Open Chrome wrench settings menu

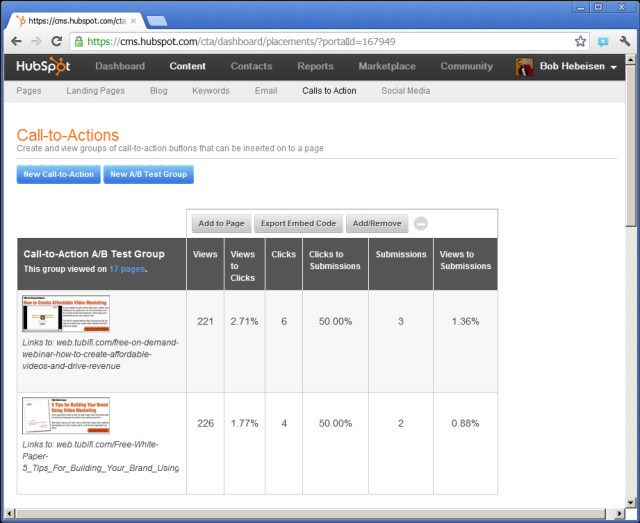(625, 41)
